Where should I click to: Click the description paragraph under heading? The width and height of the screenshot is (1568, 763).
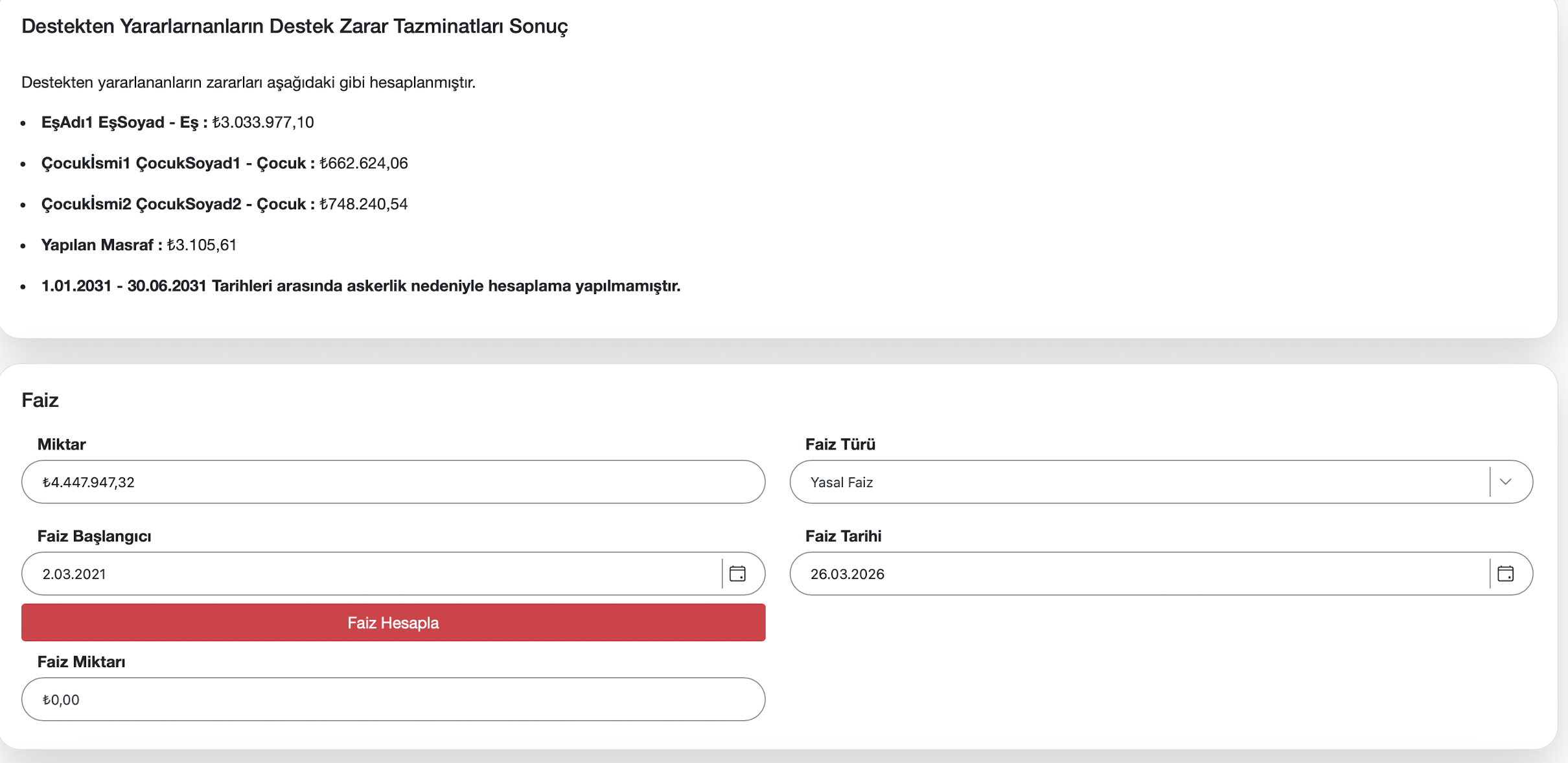click(248, 82)
